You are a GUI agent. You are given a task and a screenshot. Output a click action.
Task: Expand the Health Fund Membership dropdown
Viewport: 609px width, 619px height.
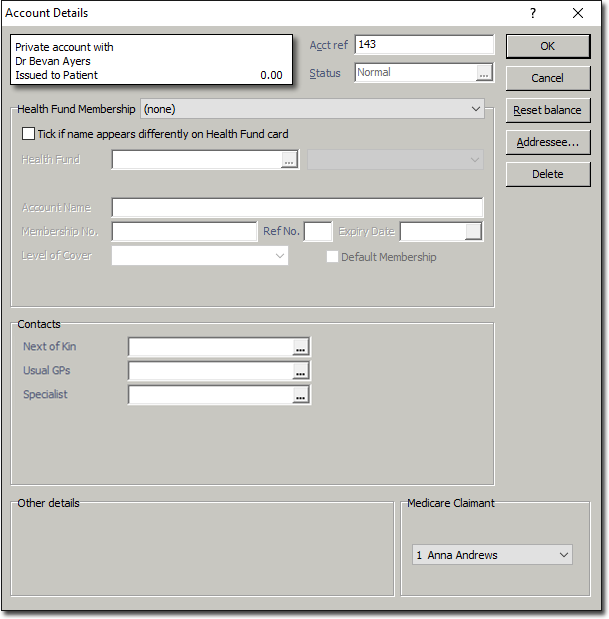click(475, 109)
